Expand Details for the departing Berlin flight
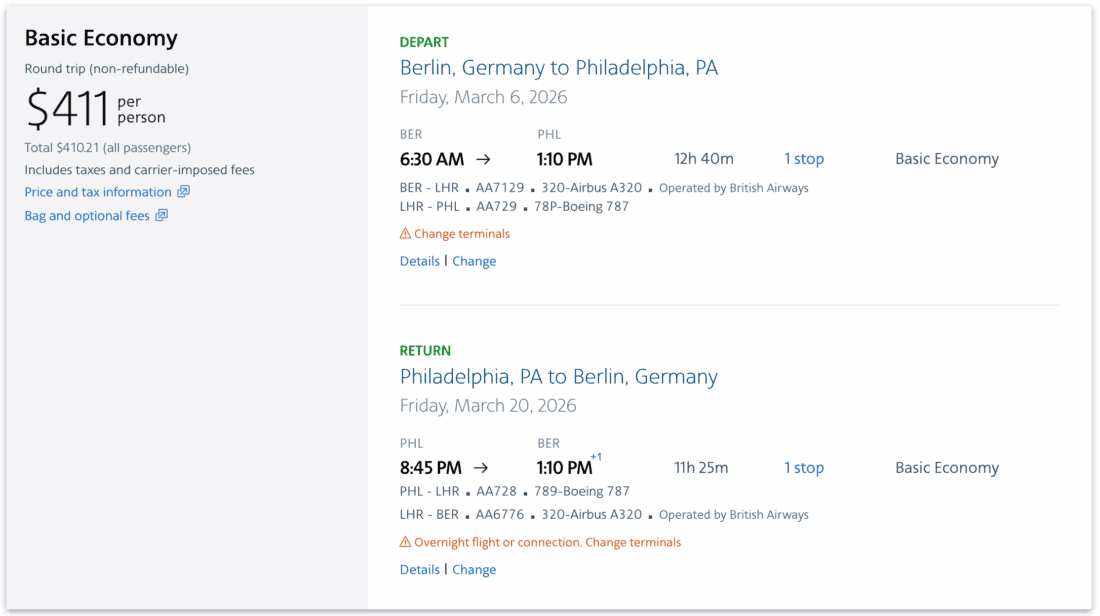Viewport: 1100px width, 616px height. click(419, 261)
